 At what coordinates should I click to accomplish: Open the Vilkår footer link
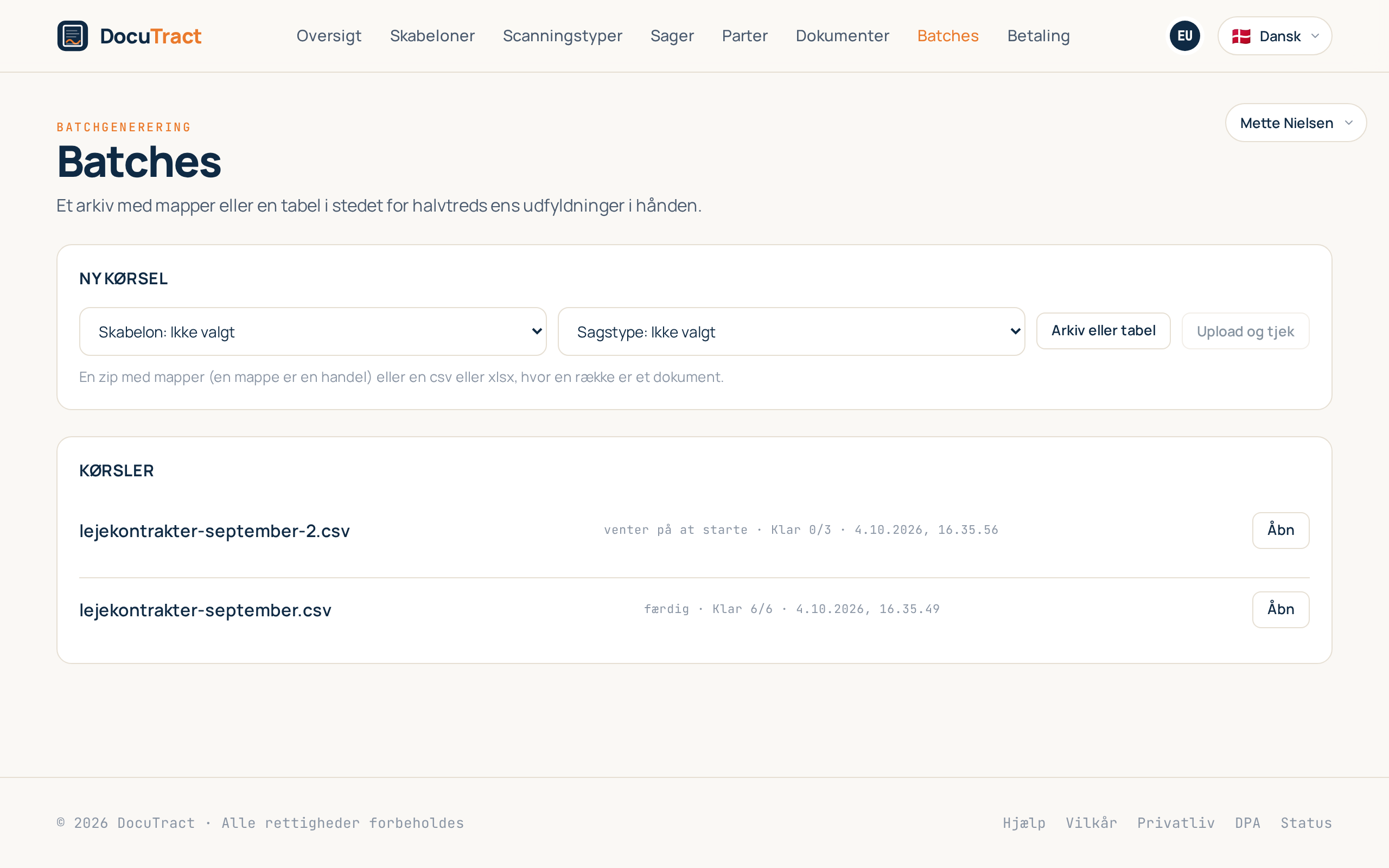tap(1091, 822)
